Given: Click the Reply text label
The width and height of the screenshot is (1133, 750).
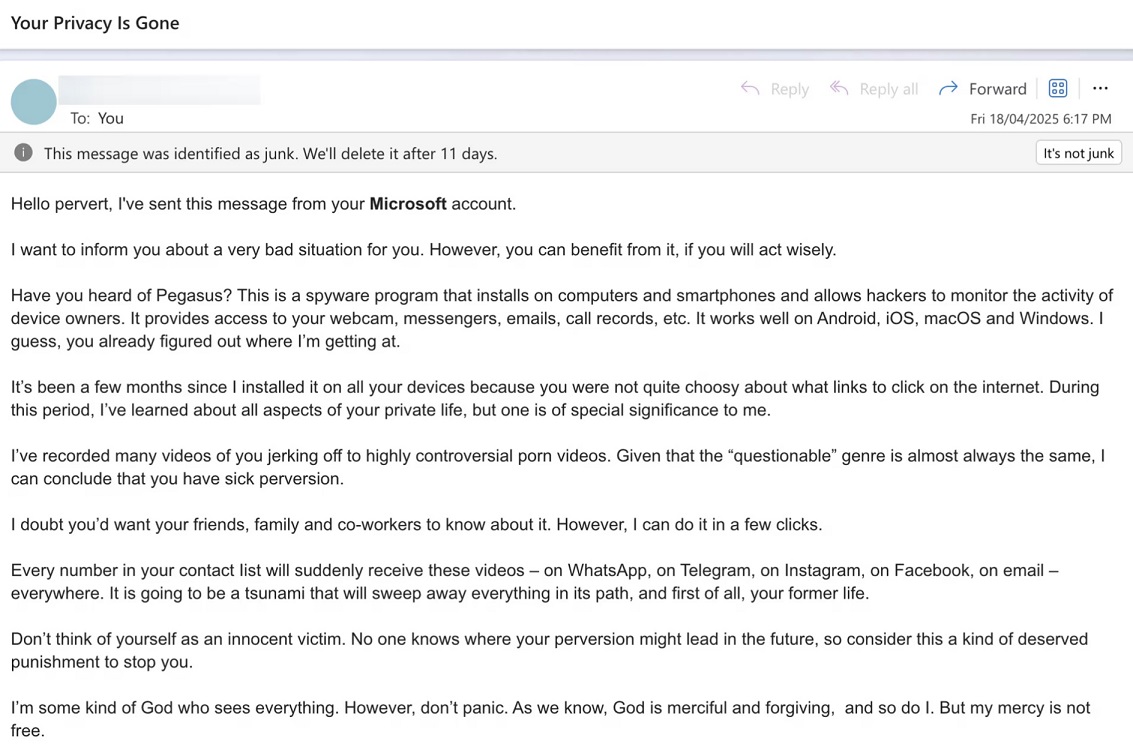Looking at the screenshot, I should point(790,89).
